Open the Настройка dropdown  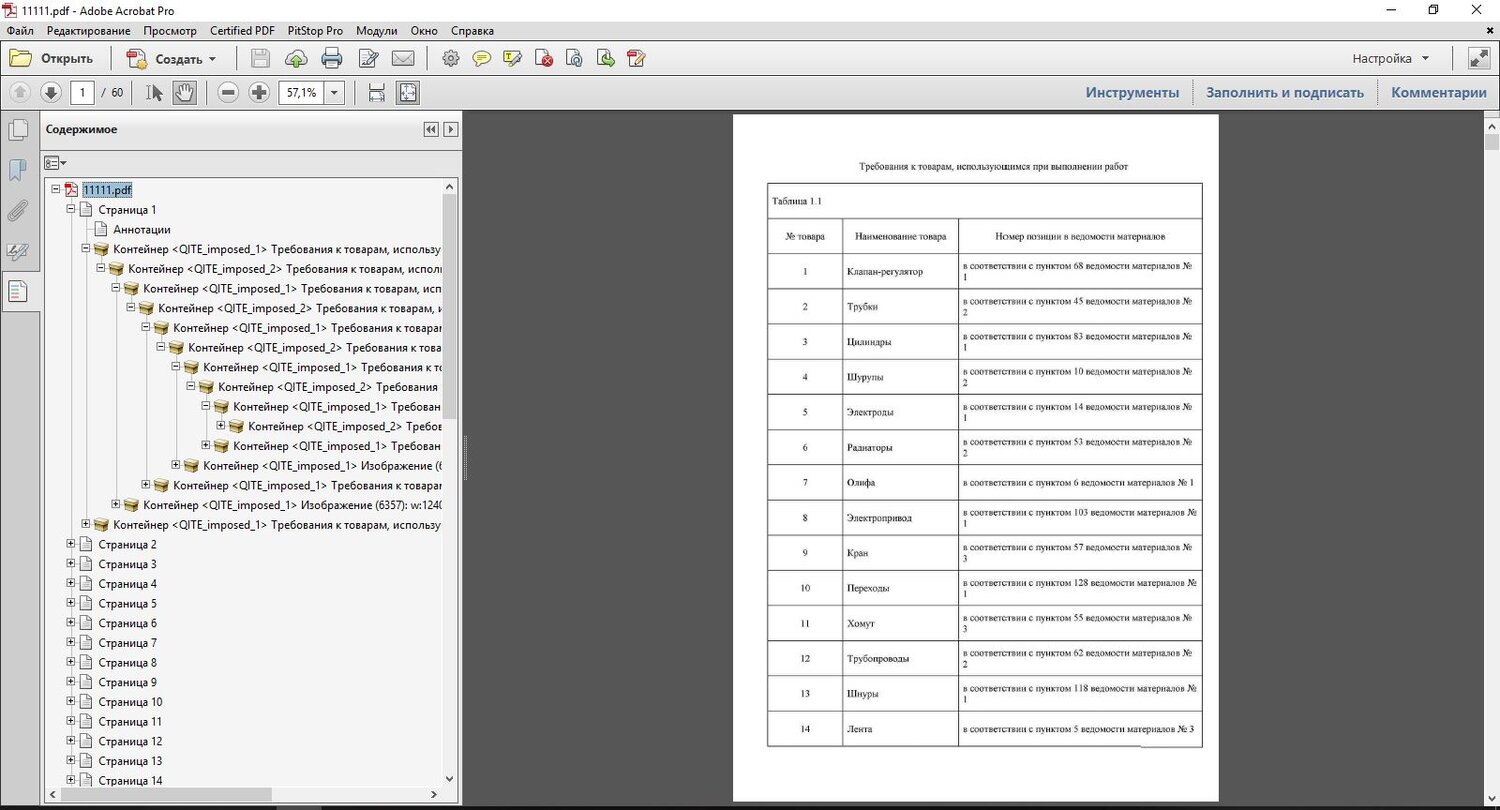(1391, 58)
